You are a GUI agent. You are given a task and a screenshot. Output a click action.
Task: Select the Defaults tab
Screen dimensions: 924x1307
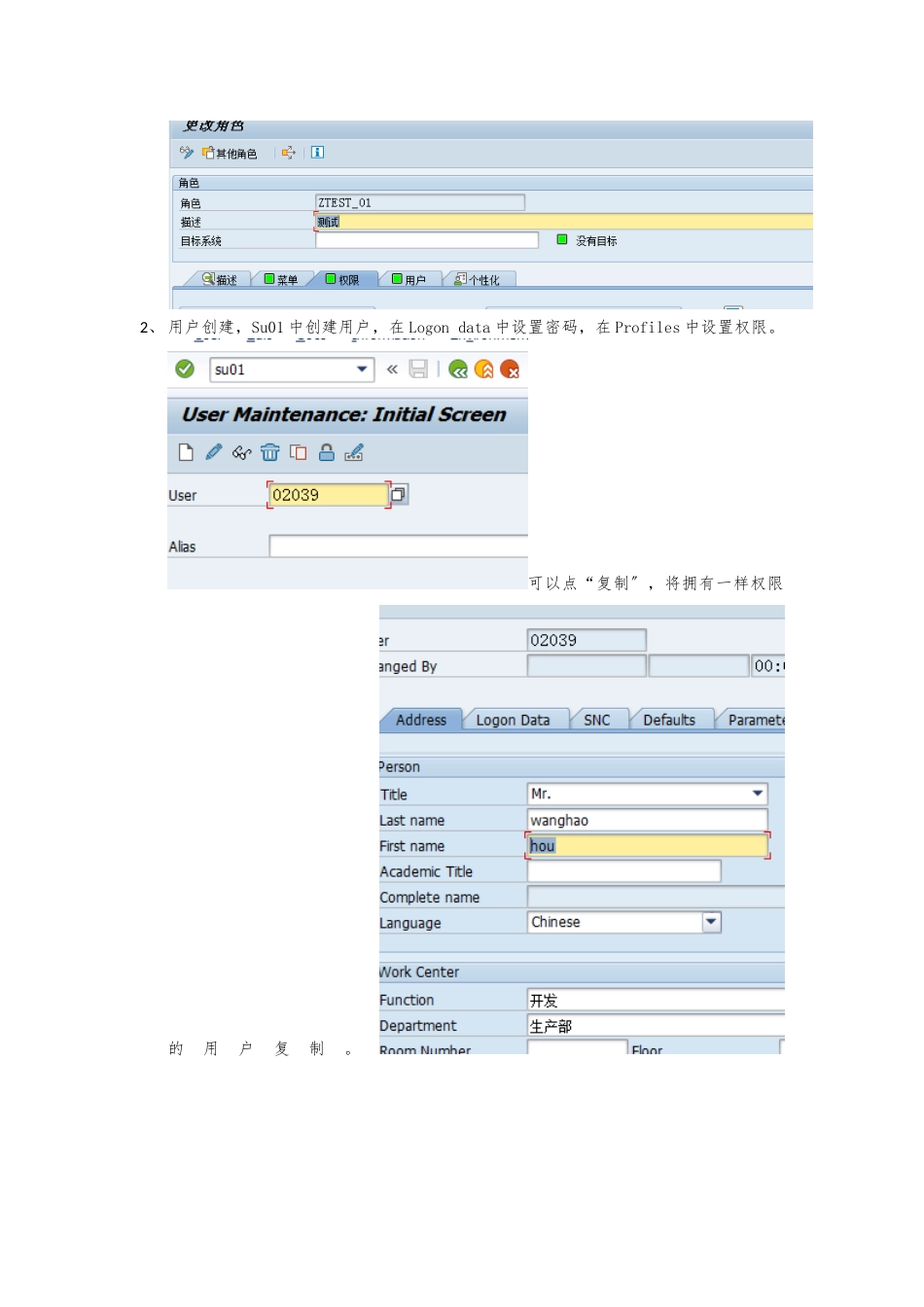[669, 720]
